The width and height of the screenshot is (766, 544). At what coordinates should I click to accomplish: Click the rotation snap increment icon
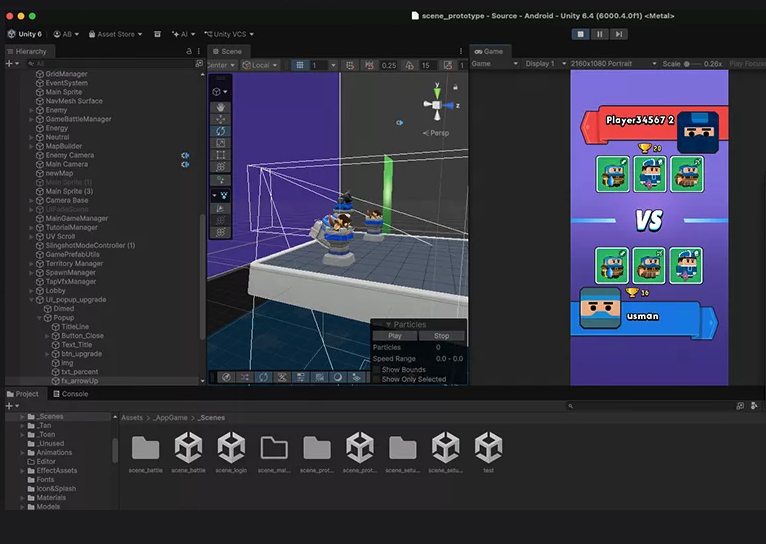pos(410,65)
